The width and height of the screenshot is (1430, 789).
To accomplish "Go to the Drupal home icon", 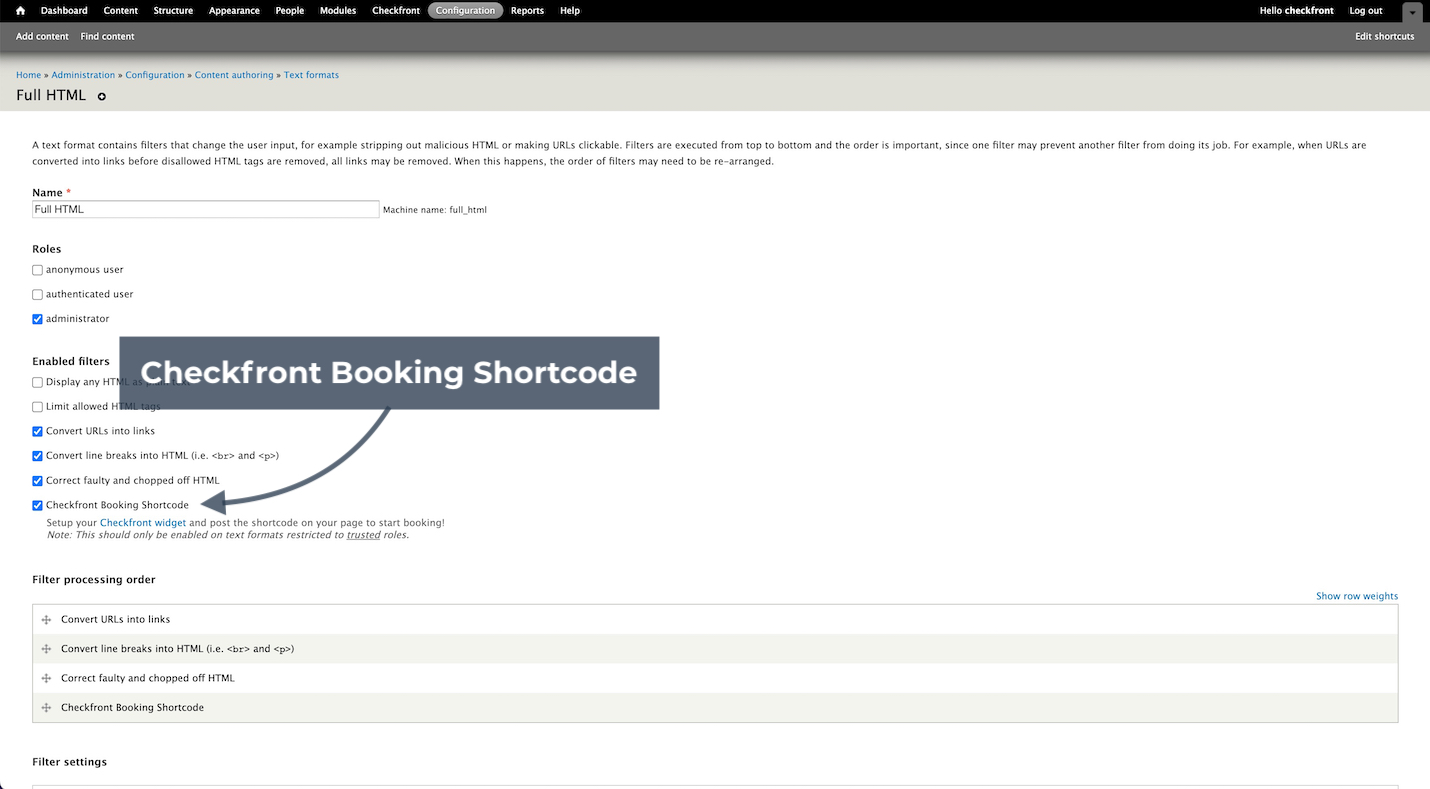I will 20,11.
